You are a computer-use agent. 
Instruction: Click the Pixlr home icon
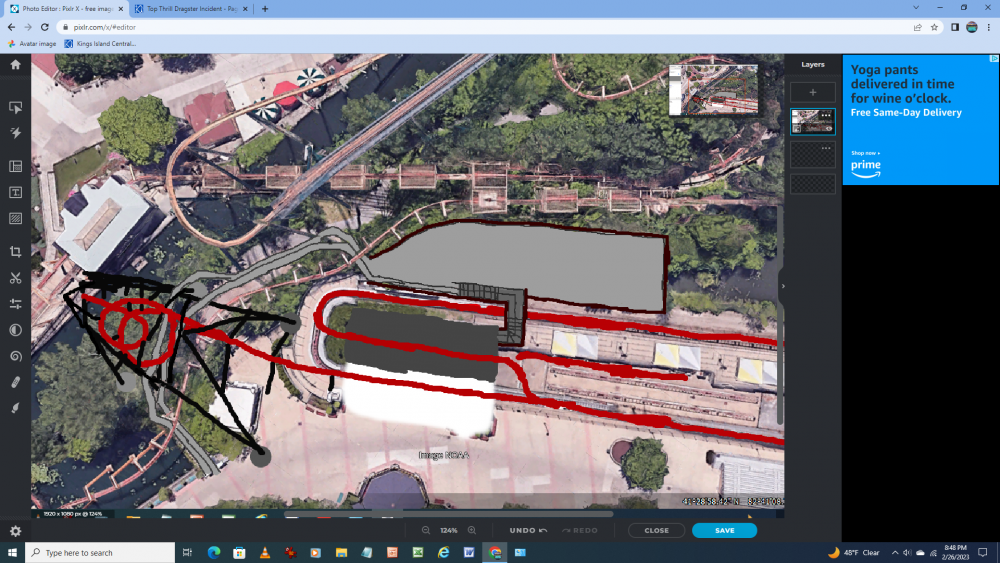(x=15, y=65)
